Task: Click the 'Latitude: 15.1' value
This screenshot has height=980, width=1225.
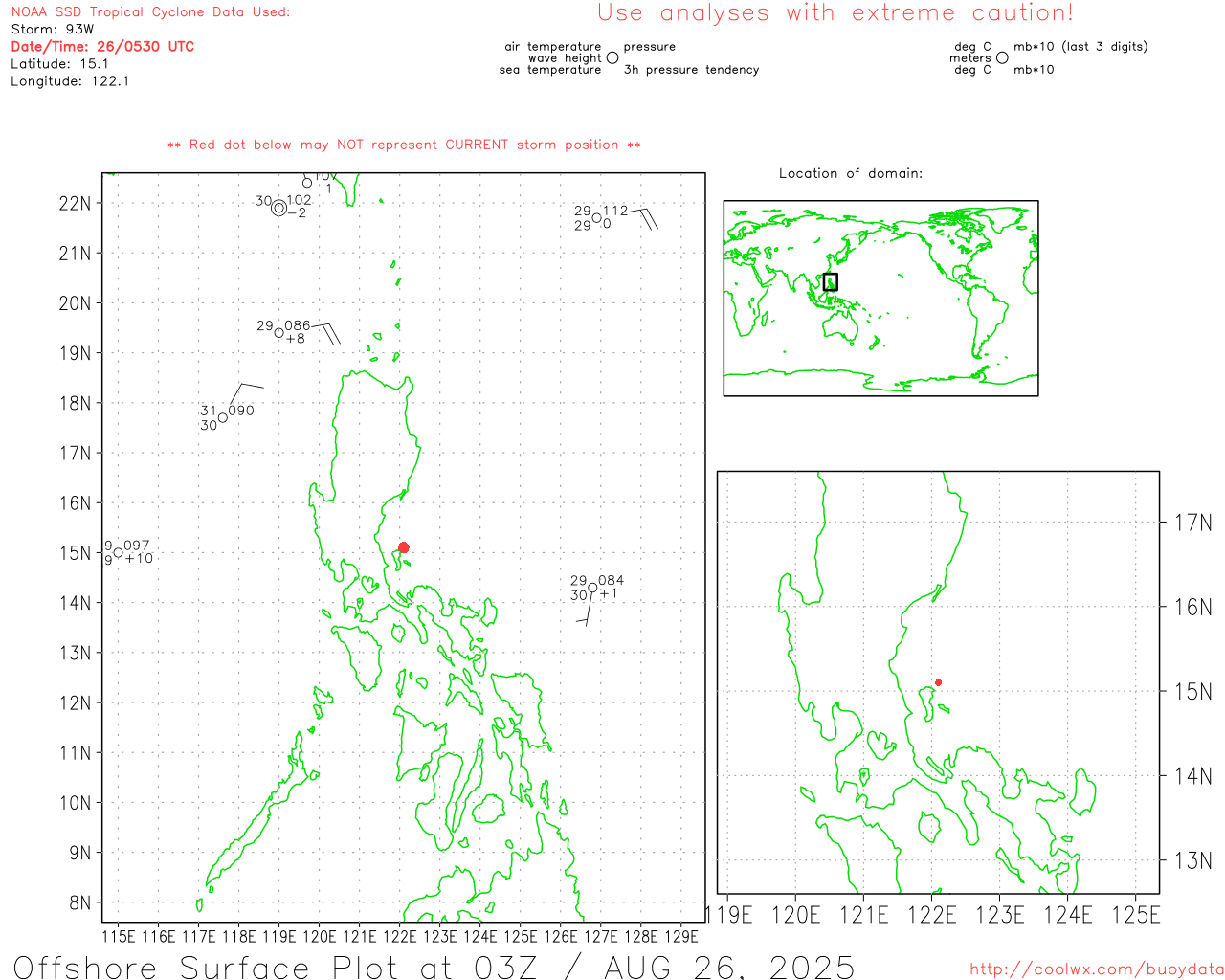Action: tap(59, 63)
